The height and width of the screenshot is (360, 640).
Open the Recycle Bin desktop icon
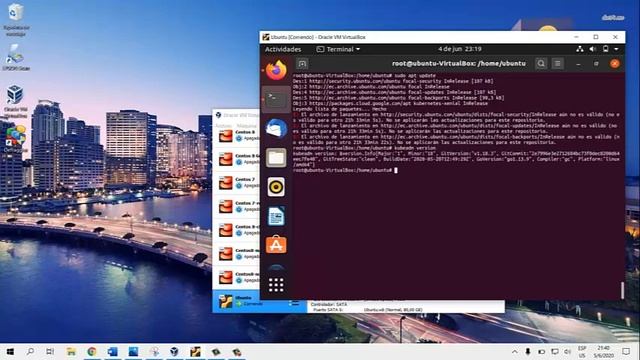16,19
